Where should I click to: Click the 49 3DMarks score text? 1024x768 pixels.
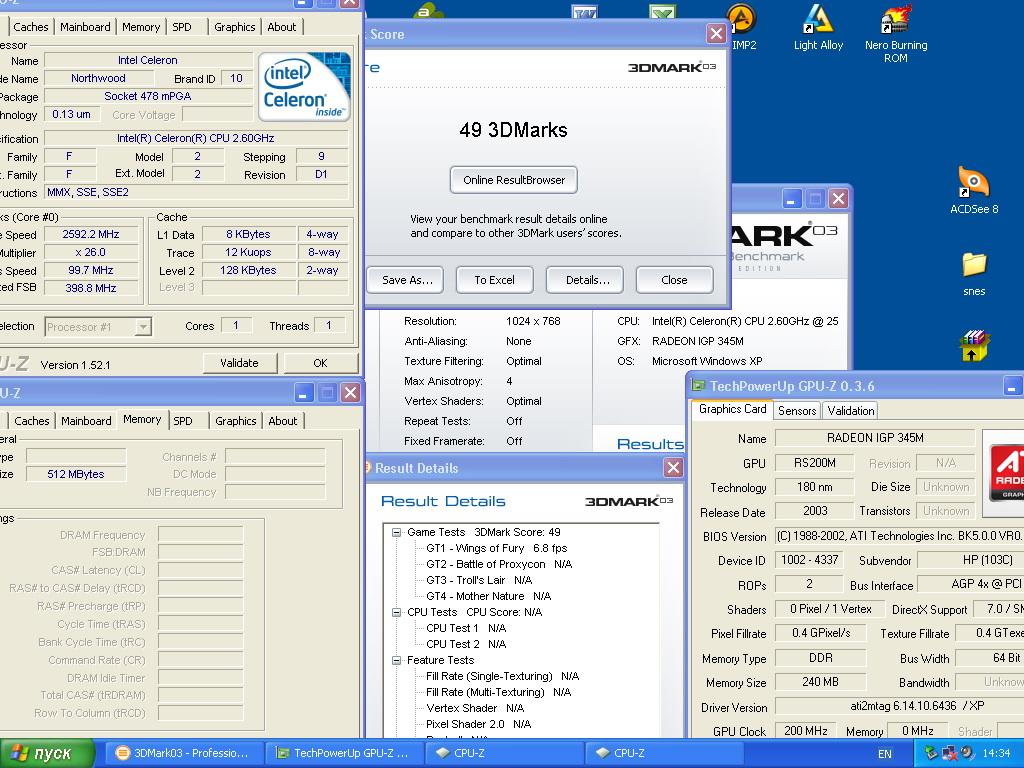point(513,130)
